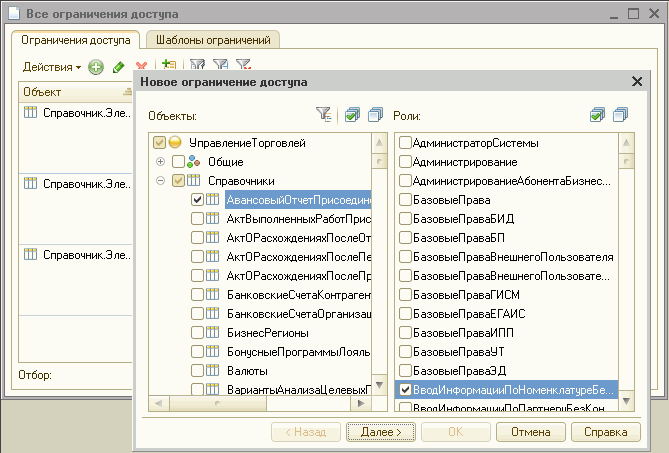Click roles list scroll up arrow
669x453 pixels.
626,143
